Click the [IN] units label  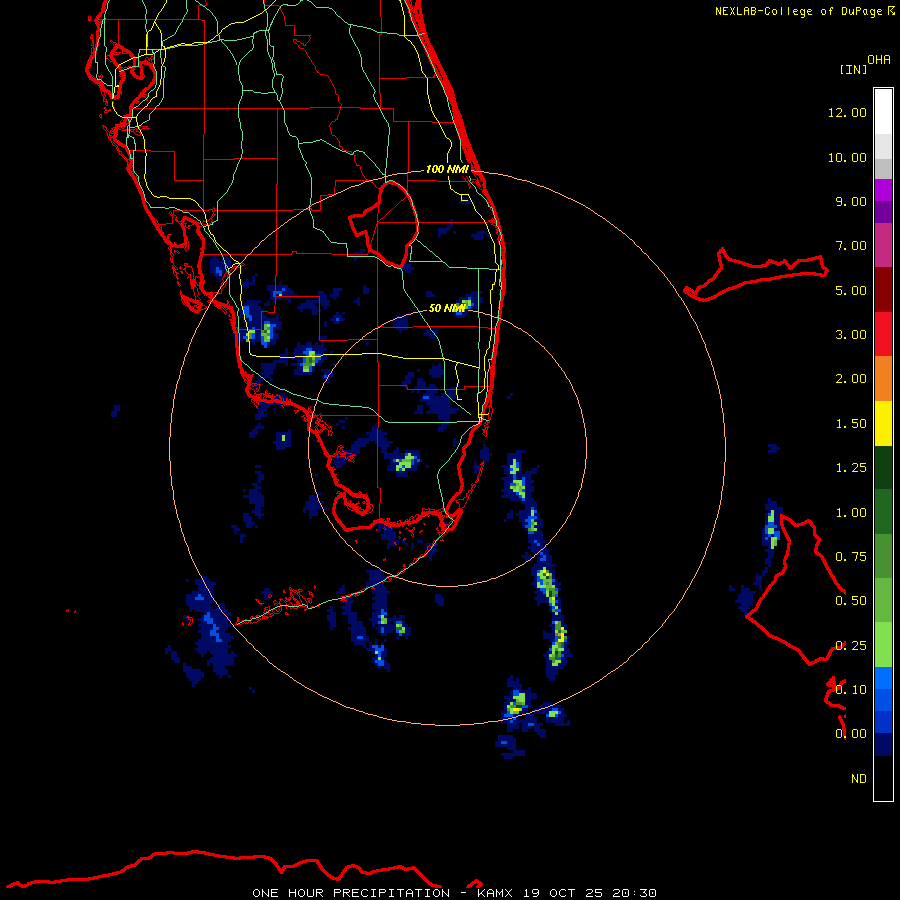853,69
